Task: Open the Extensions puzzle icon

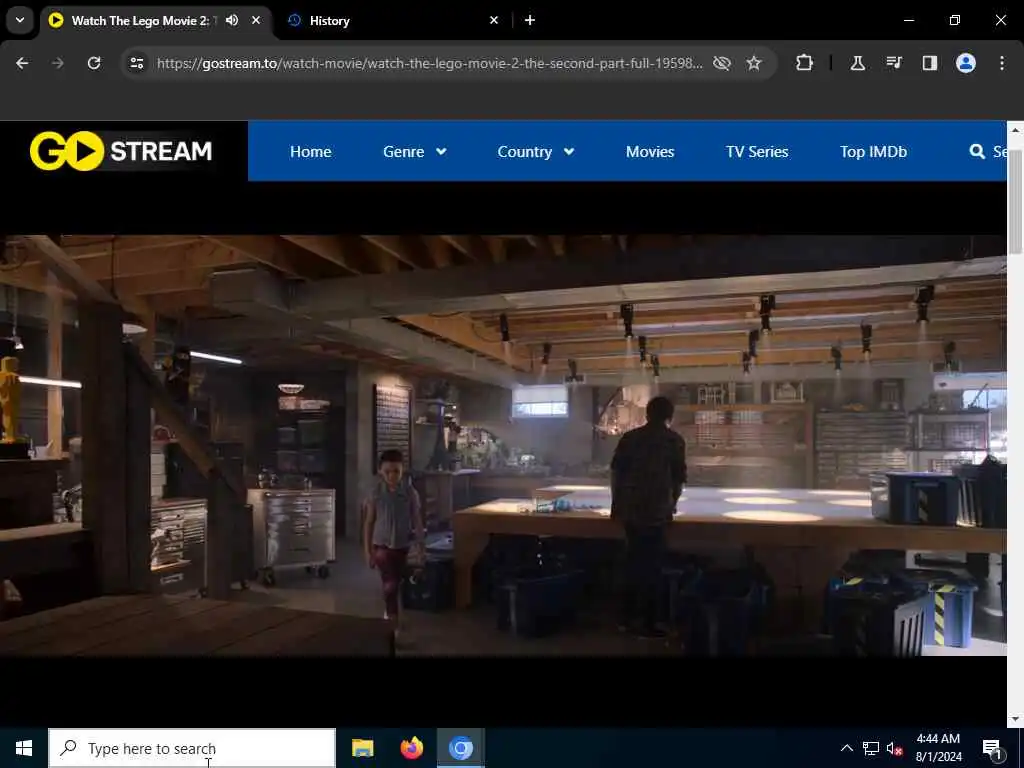Action: click(805, 63)
